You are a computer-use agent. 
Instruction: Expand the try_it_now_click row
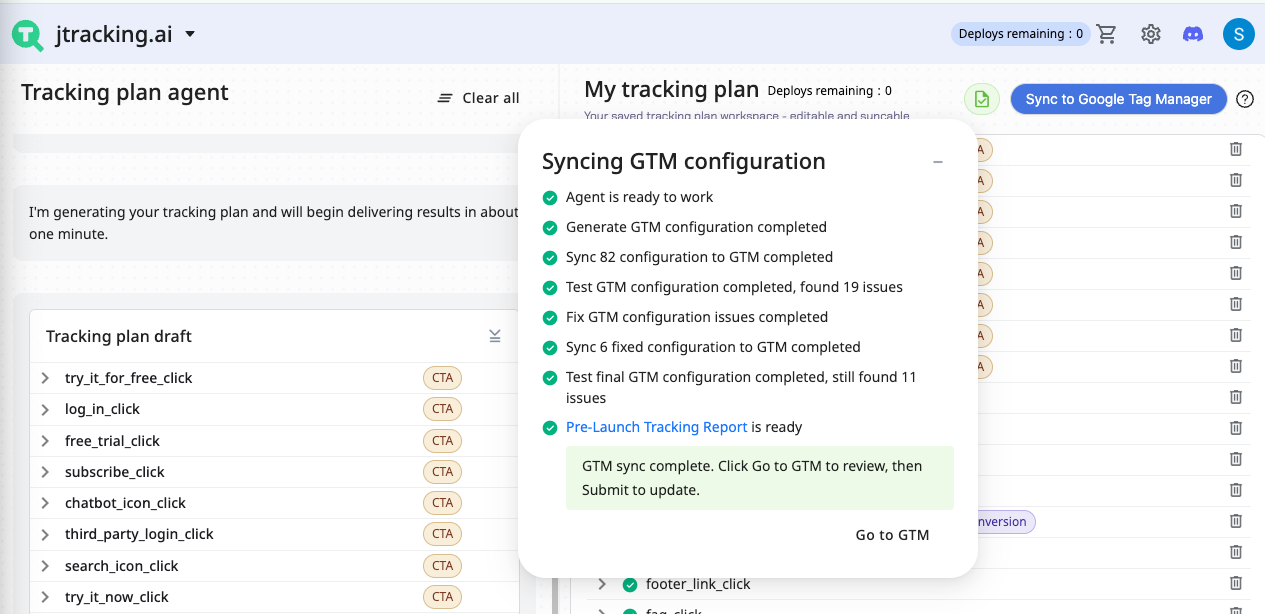(45, 597)
